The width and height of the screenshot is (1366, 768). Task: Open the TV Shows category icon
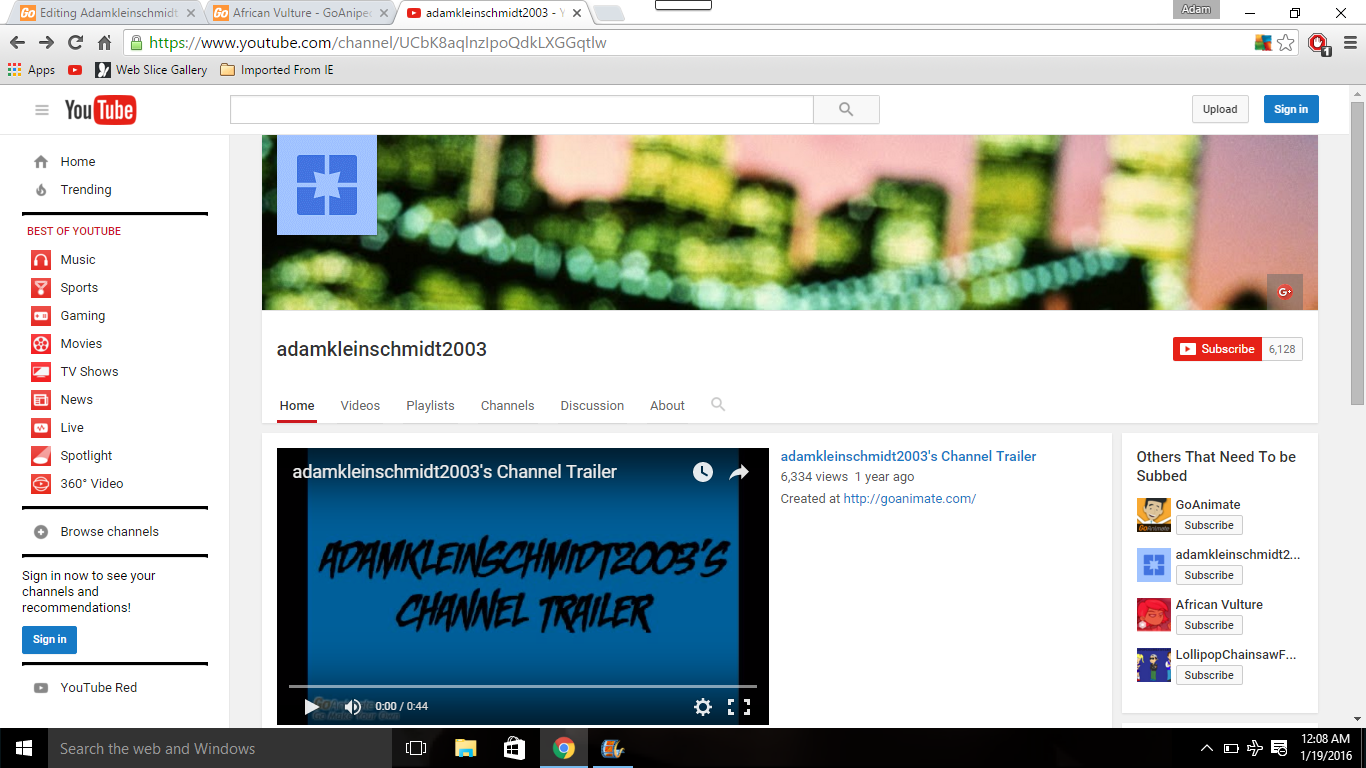[x=41, y=372]
